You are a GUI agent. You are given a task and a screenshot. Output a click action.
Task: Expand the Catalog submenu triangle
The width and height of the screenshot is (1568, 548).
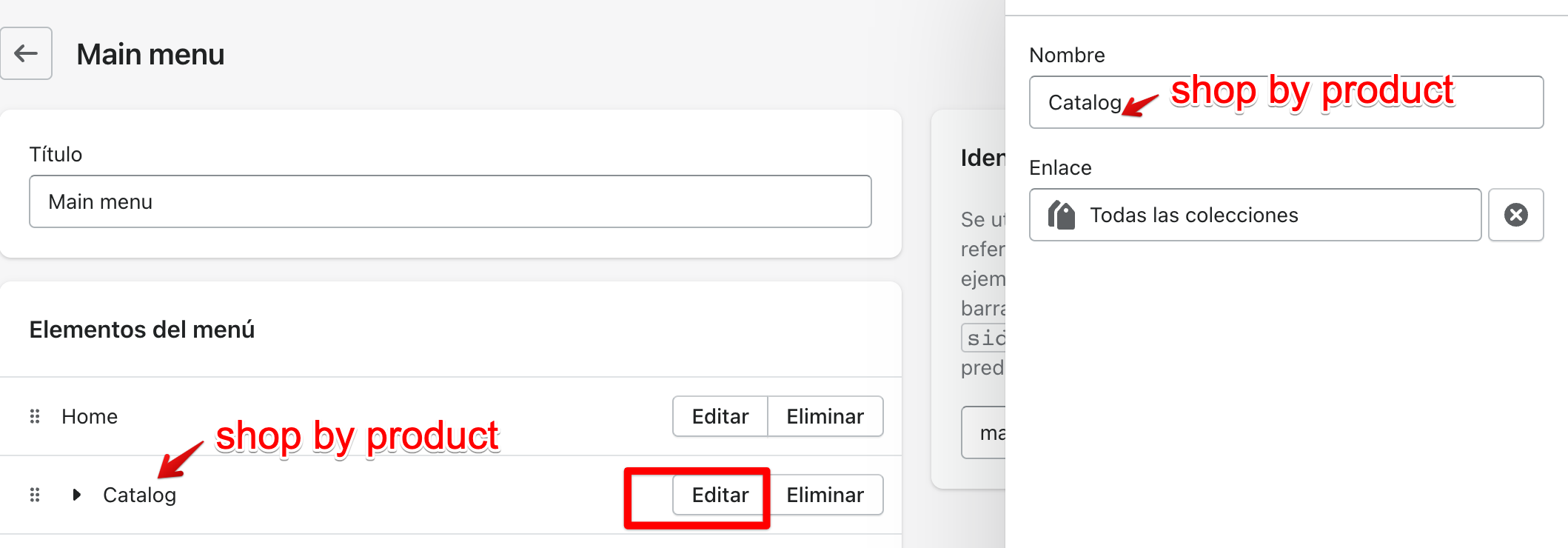(77, 495)
